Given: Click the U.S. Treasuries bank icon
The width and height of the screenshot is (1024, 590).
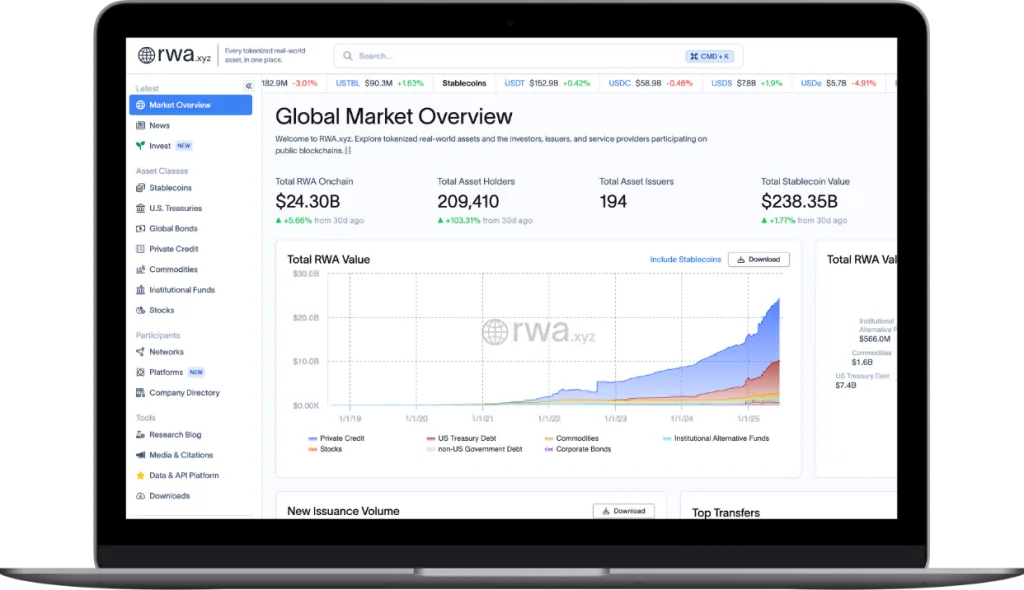Looking at the screenshot, I should 140,208.
